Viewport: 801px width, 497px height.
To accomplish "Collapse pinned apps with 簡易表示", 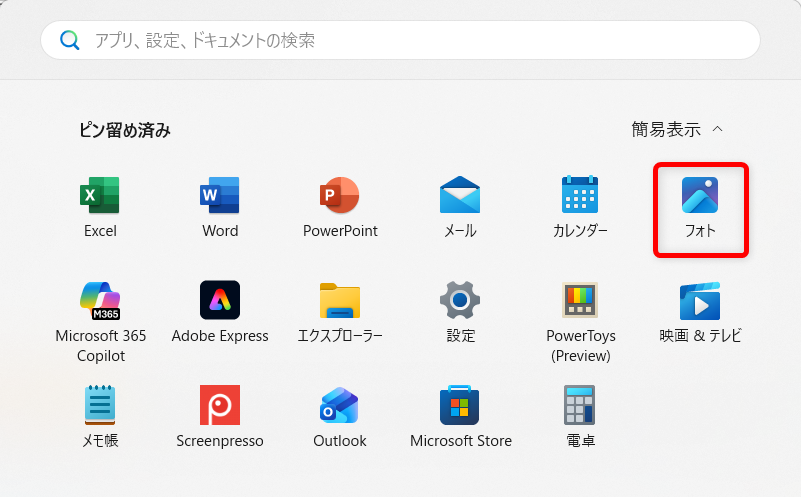I will point(677,130).
